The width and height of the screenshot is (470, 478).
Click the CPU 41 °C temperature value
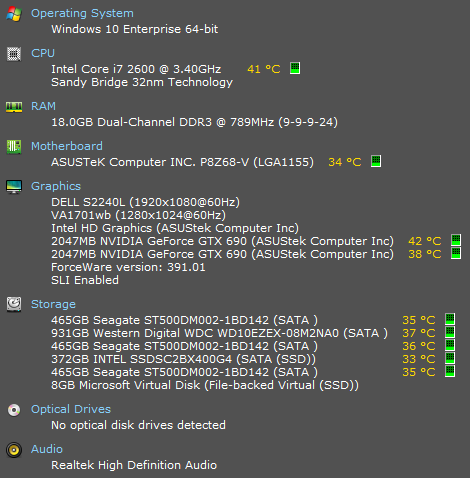click(264, 69)
